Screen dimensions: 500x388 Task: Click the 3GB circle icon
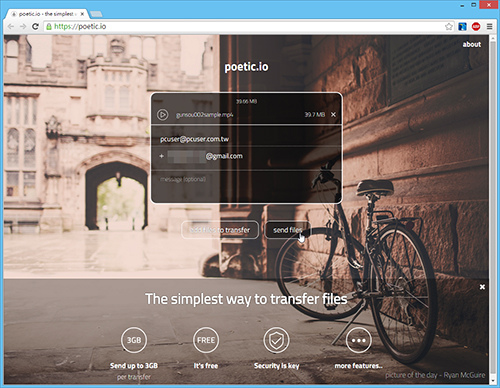click(x=134, y=340)
